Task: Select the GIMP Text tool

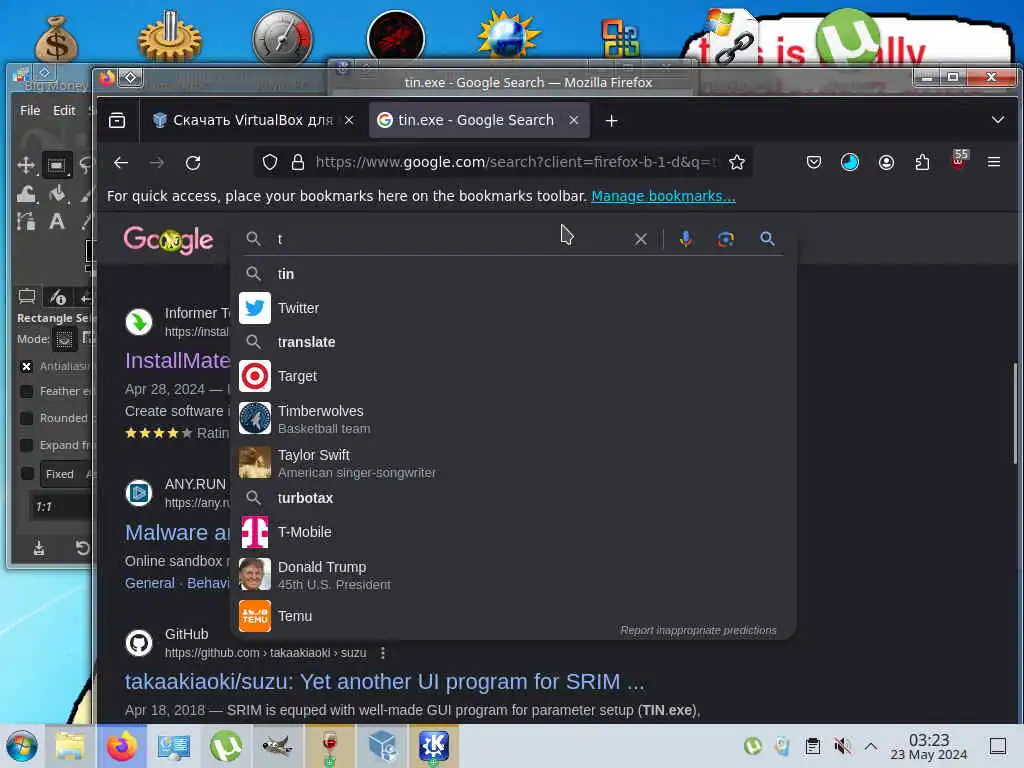Action: coord(57,221)
